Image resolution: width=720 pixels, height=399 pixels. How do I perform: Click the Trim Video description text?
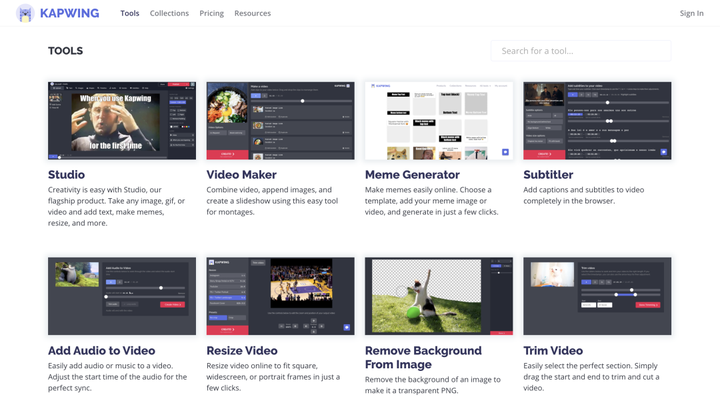pos(591,377)
